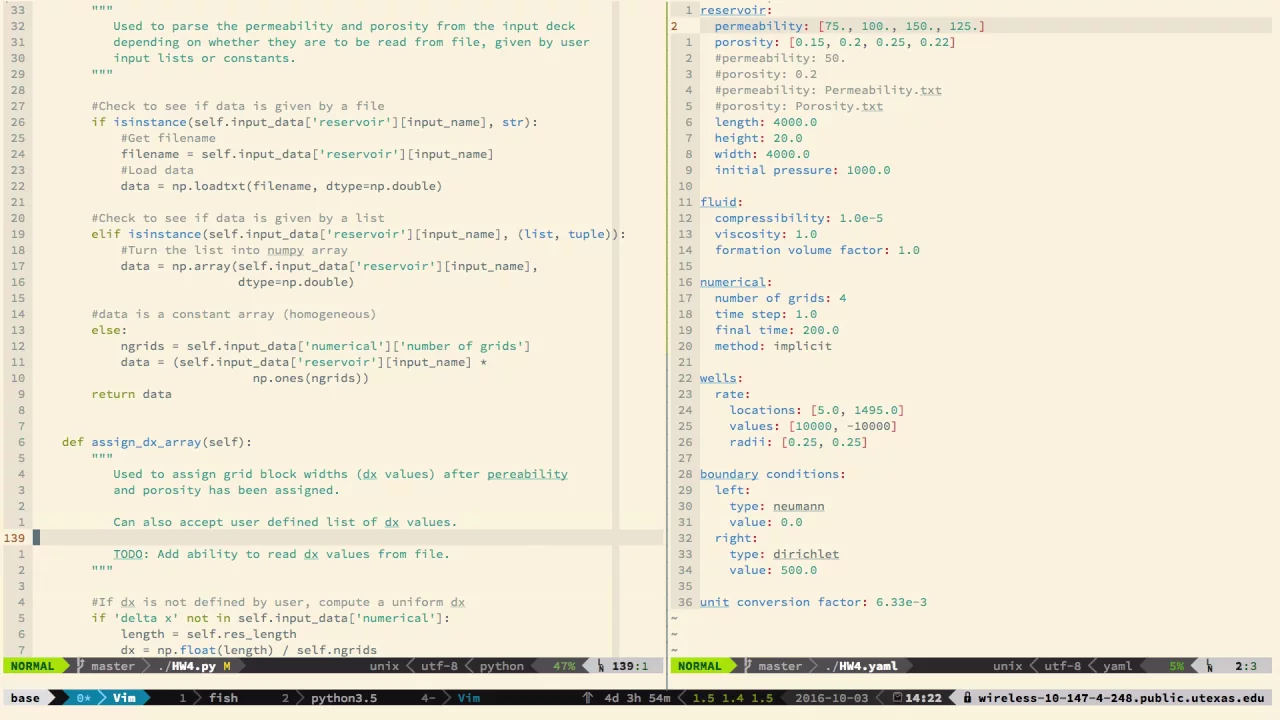Viewport: 1280px width, 720px height.
Task: Click the 47% scroll position indicator
Action: pyautogui.click(x=564, y=666)
